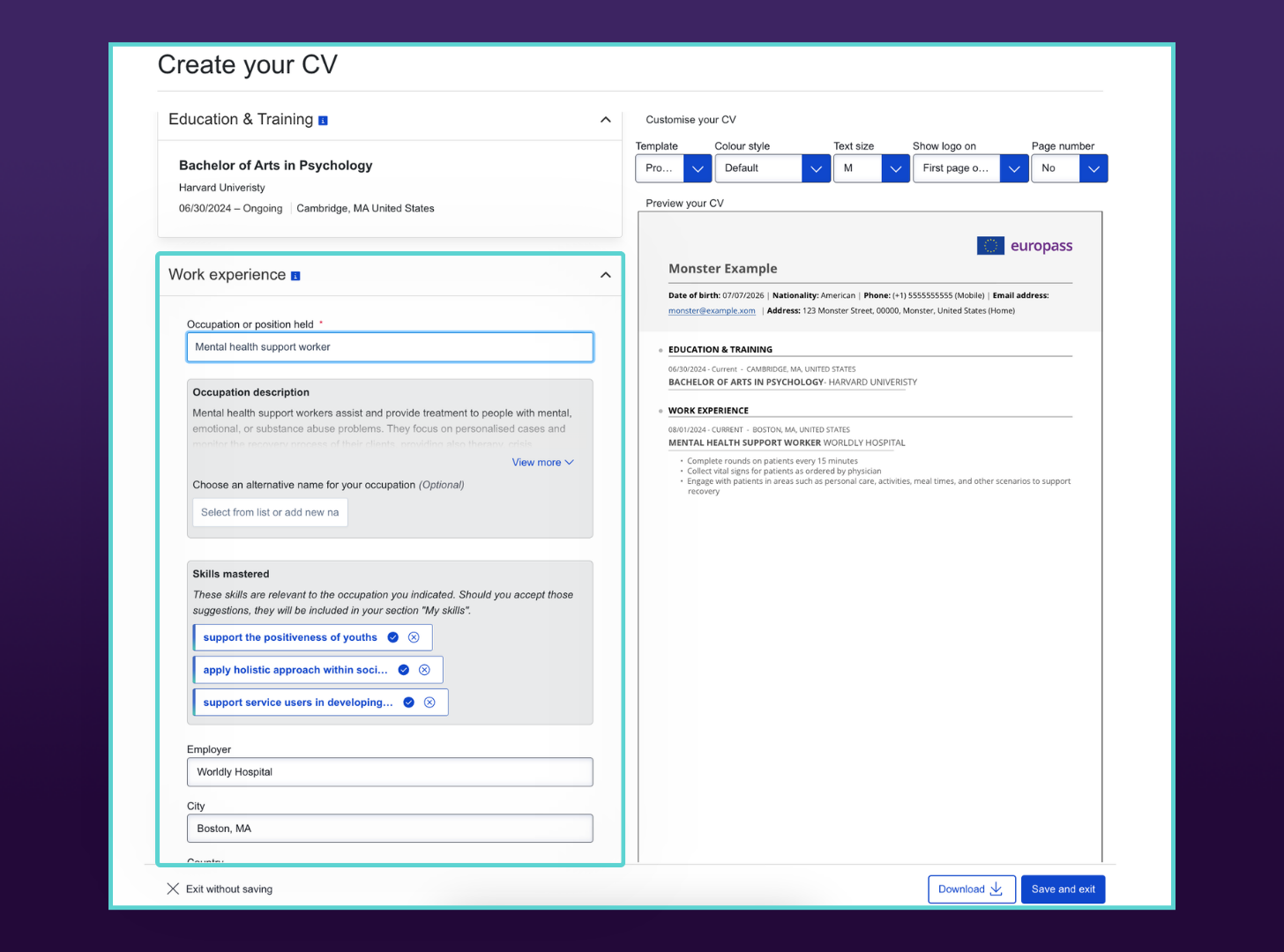
Task: Click the europass logo in the CV preview
Action: tap(1025, 246)
